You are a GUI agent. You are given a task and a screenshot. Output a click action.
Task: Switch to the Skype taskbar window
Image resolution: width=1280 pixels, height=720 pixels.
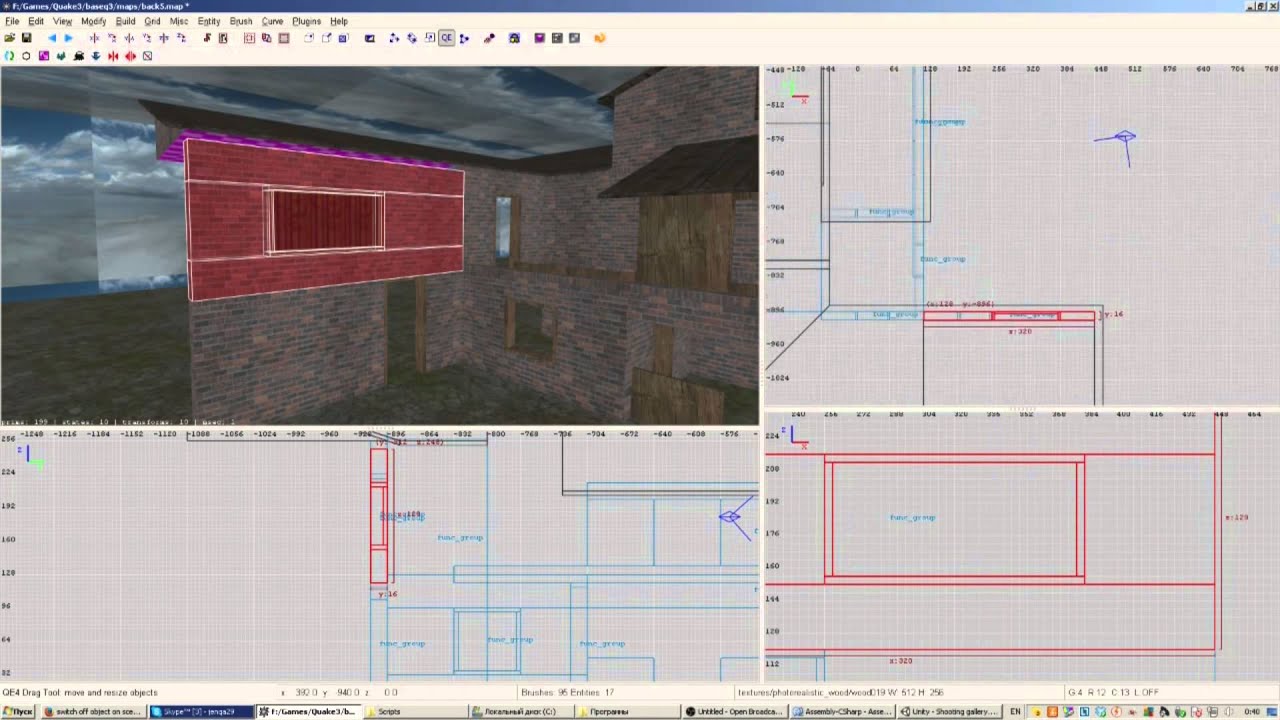201,712
